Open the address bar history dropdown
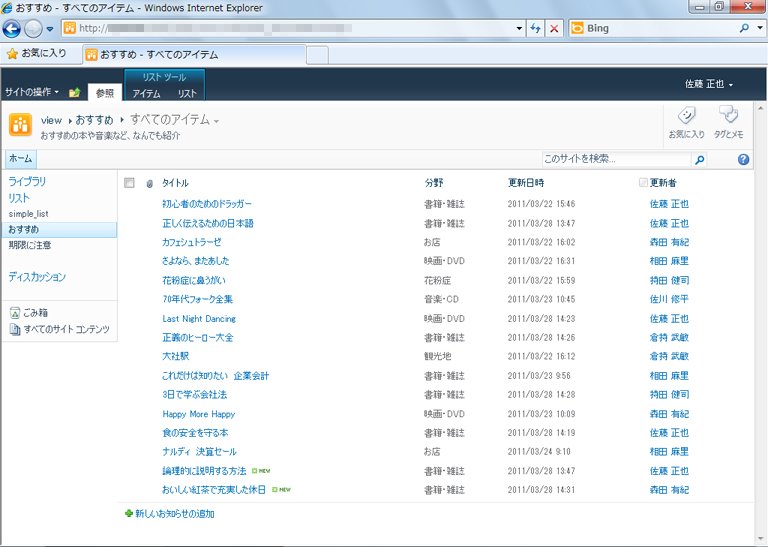The width and height of the screenshot is (768, 547). [519, 28]
